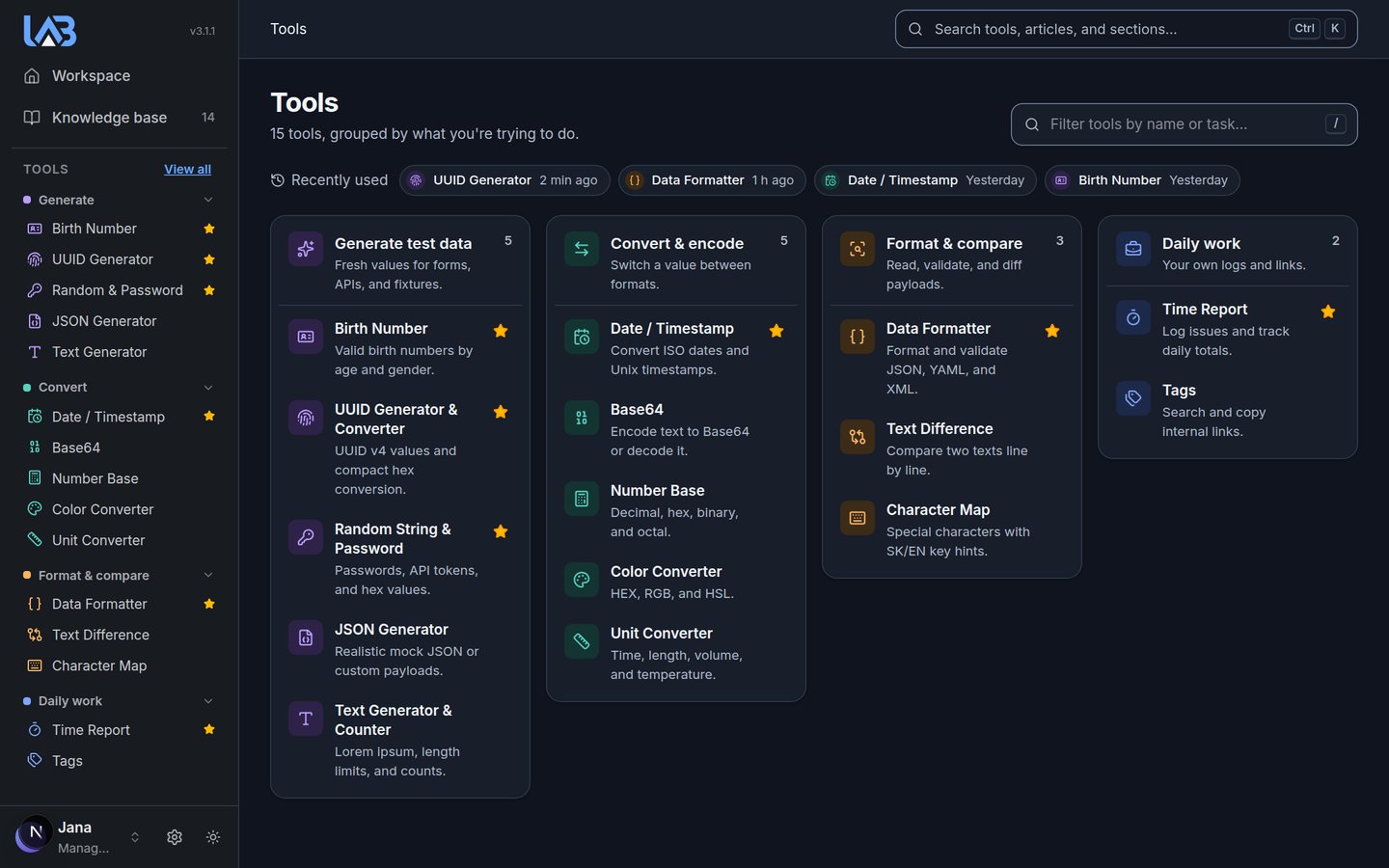Click the Base64 tool card icon

pos(582,418)
